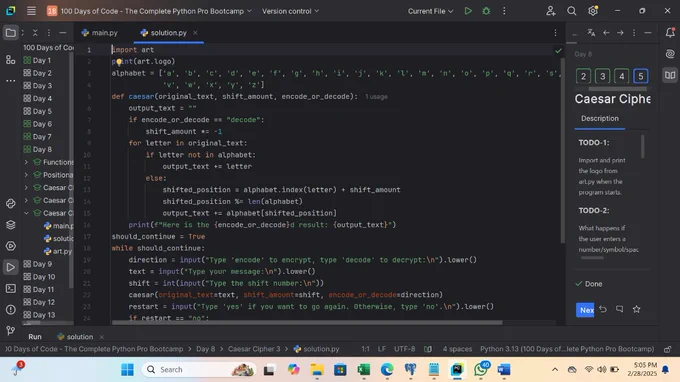Open WhatsApp from the taskbar

[481, 370]
